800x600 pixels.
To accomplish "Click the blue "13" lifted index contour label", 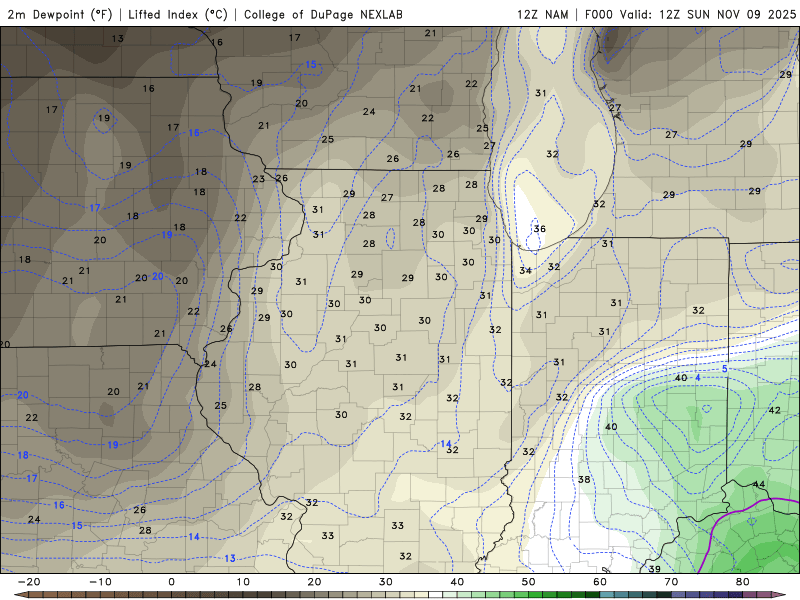I will [x=230, y=558].
